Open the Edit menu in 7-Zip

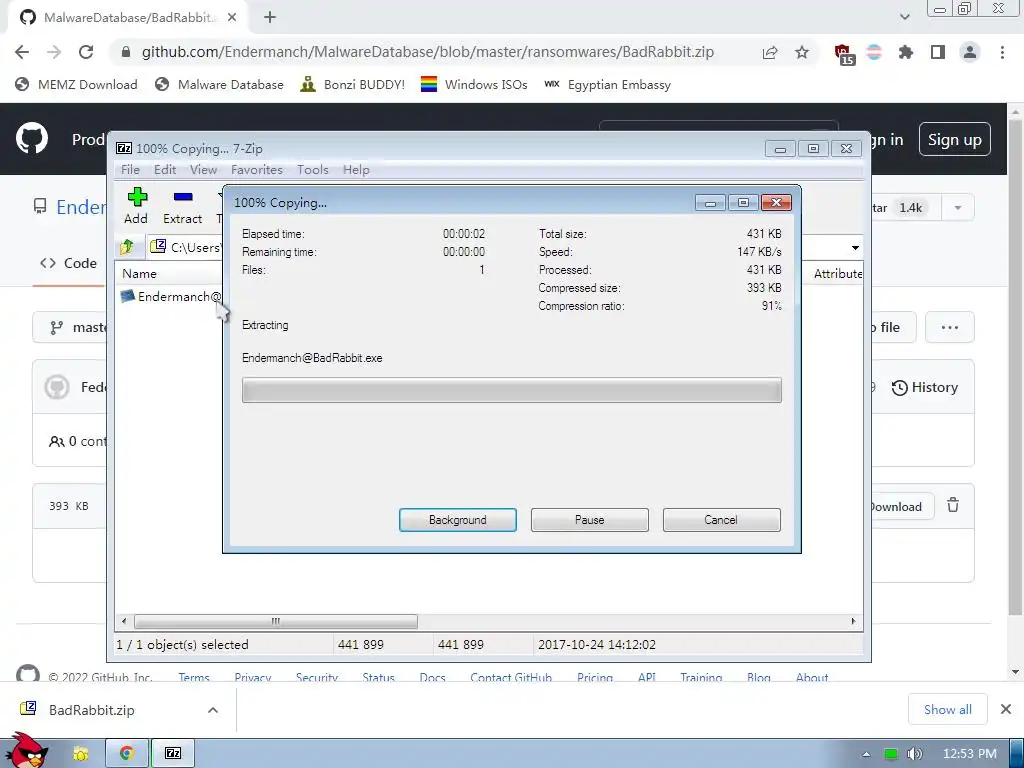165,170
